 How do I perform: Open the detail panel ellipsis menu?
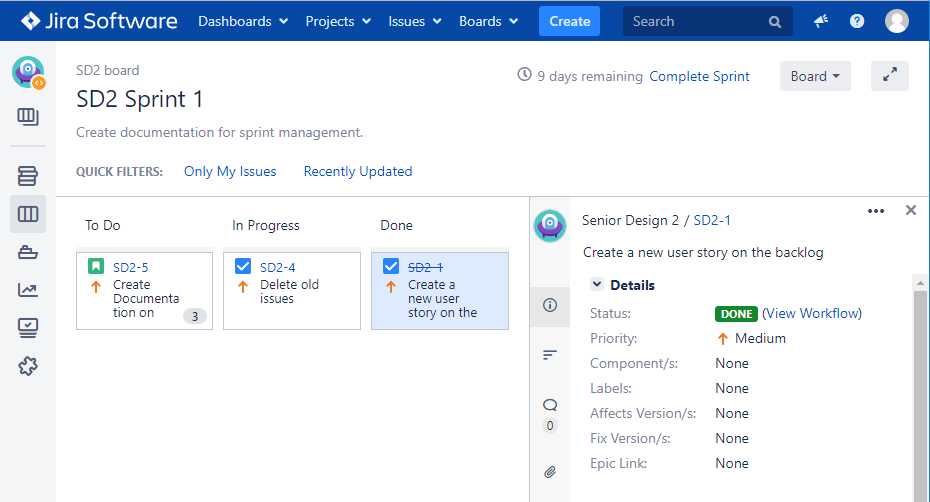[x=876, y=211]
